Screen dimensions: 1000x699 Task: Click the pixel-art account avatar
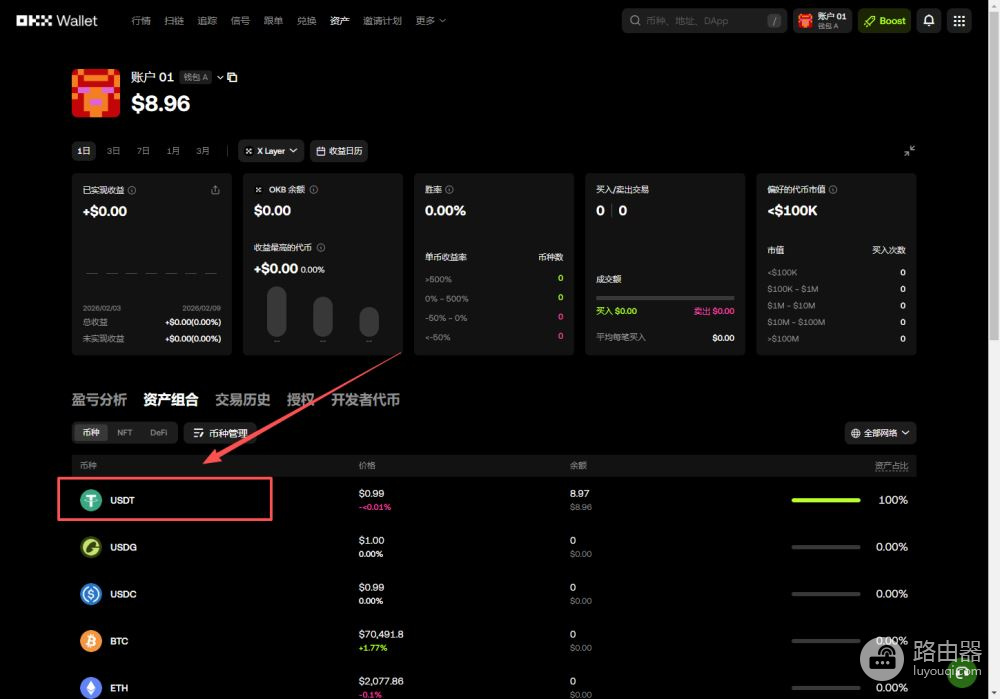tap(96, 93)
